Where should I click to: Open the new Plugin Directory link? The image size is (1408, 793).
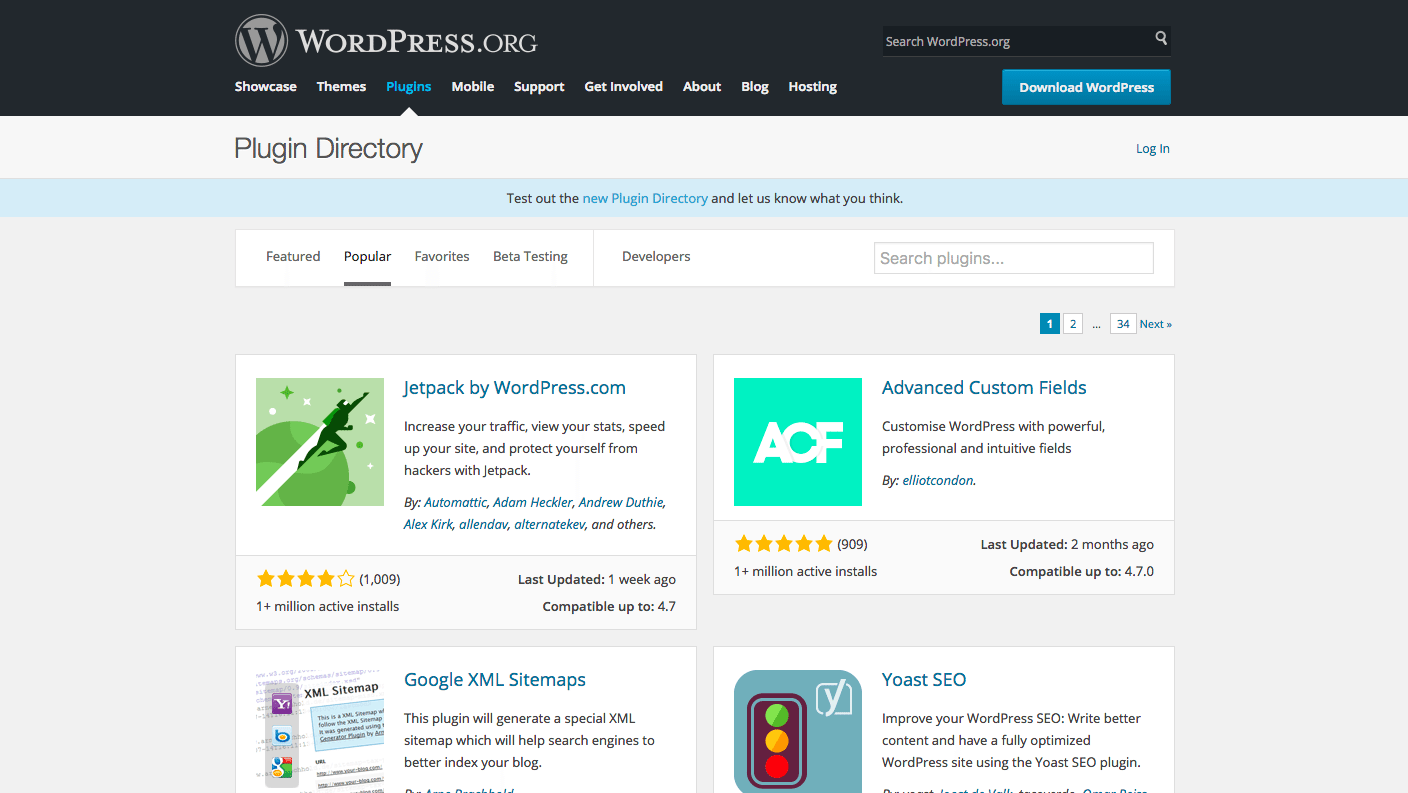(x=645, y=198)
